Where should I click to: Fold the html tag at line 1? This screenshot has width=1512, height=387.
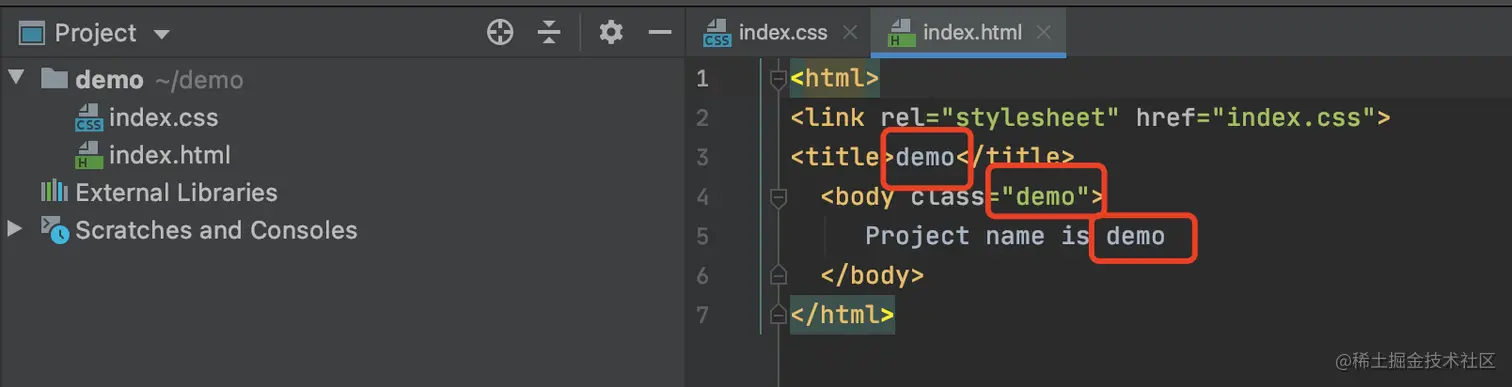(x=778, y=79)
